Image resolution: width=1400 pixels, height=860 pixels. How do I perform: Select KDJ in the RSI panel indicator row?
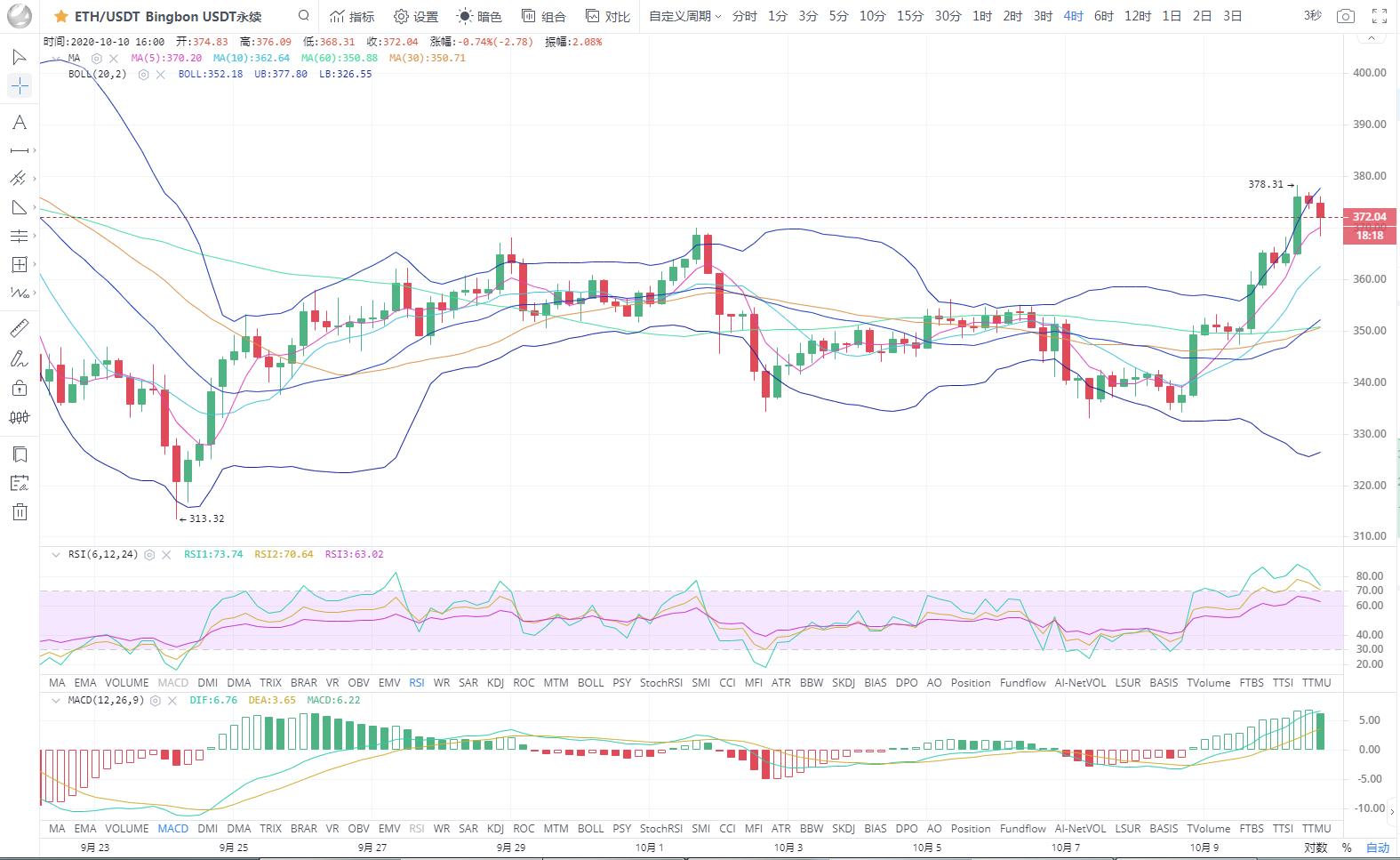[x=495, y=682]
